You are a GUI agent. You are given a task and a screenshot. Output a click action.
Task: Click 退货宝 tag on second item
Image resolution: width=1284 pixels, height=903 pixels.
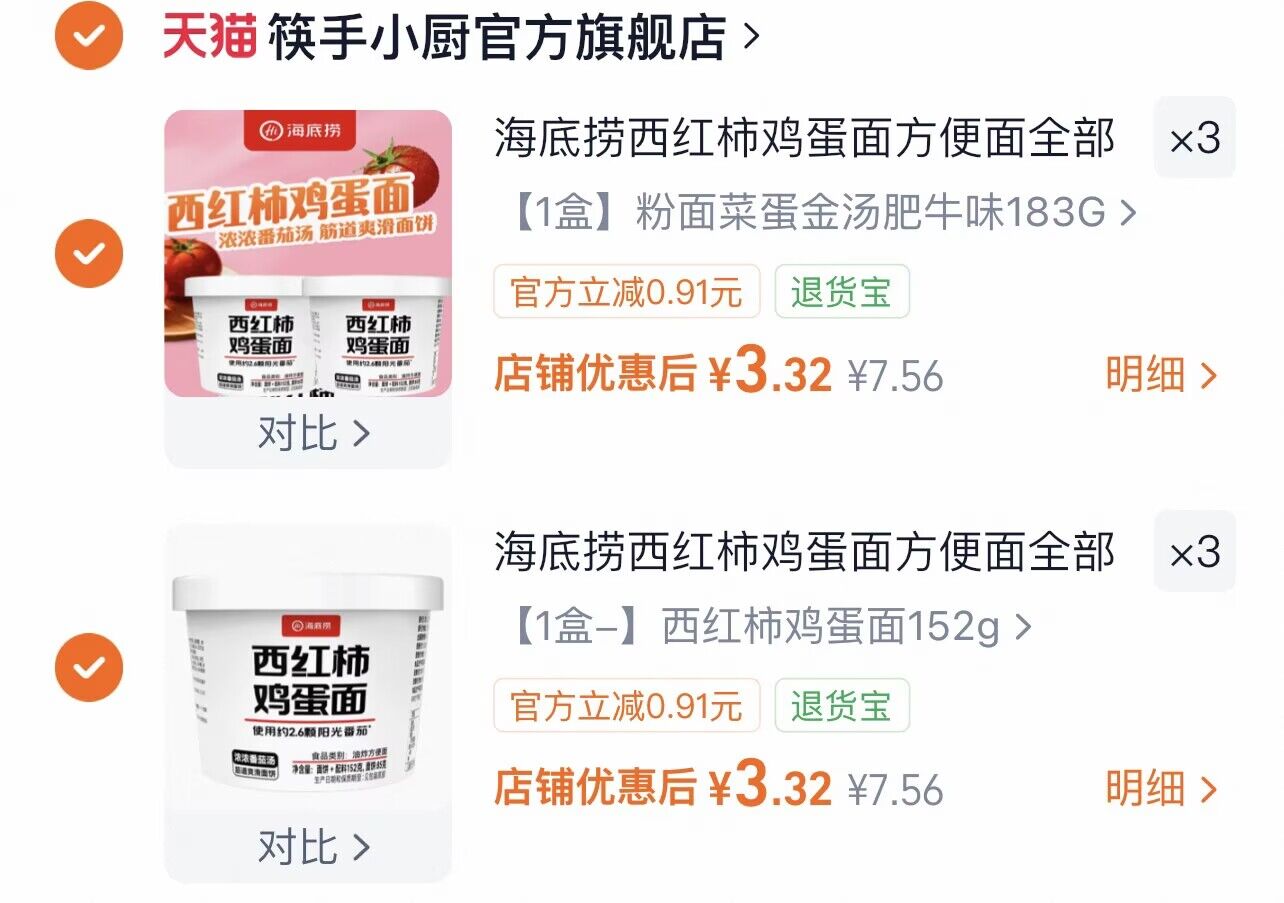tap(842, 706)
